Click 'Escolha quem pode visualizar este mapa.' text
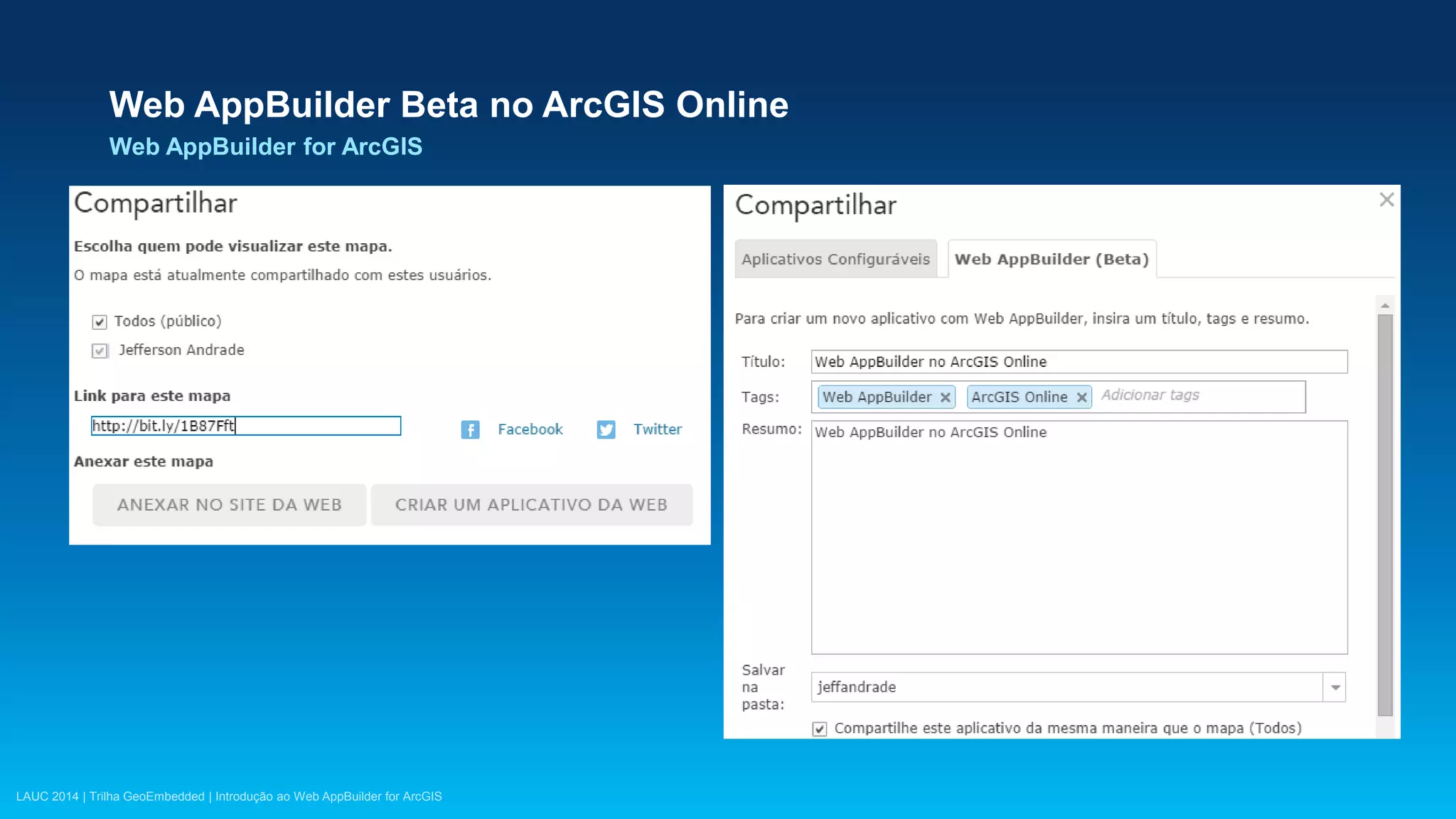 pyautogui.click(x=233, y=247)
